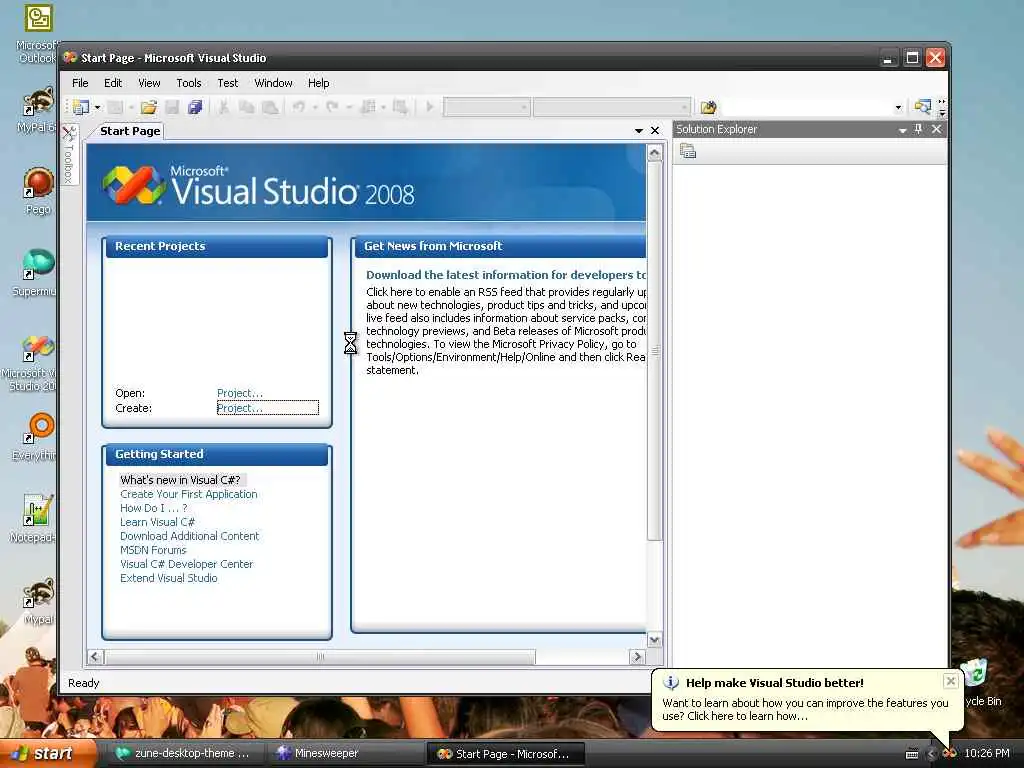Open the Find combo box dropdown arrow
The width and height of the screenshot is (1024, 768).
(x=899, y=107)
